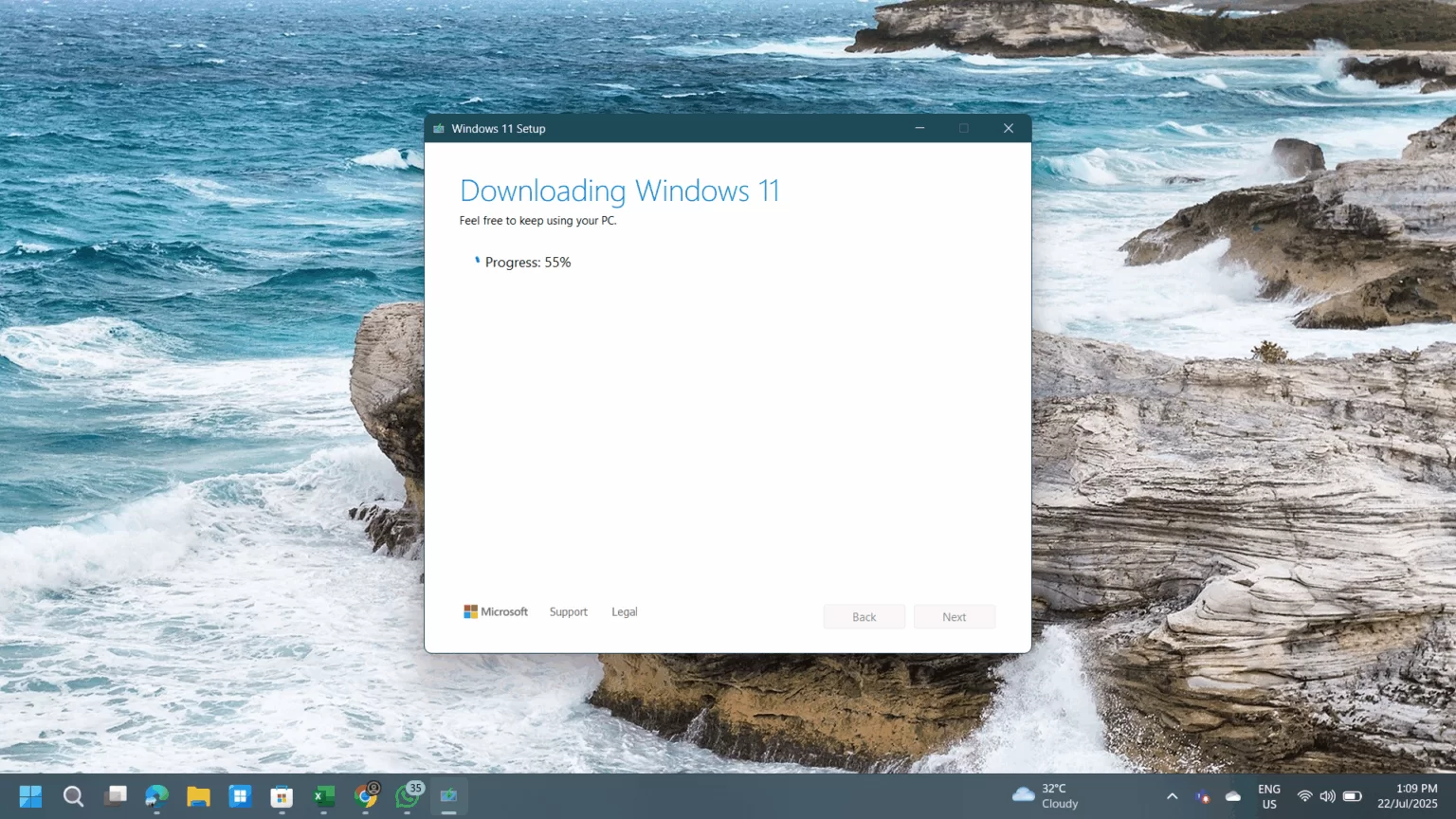Open Google Chrome
Screen dimensions: 1456x819
tap(365, 796)
